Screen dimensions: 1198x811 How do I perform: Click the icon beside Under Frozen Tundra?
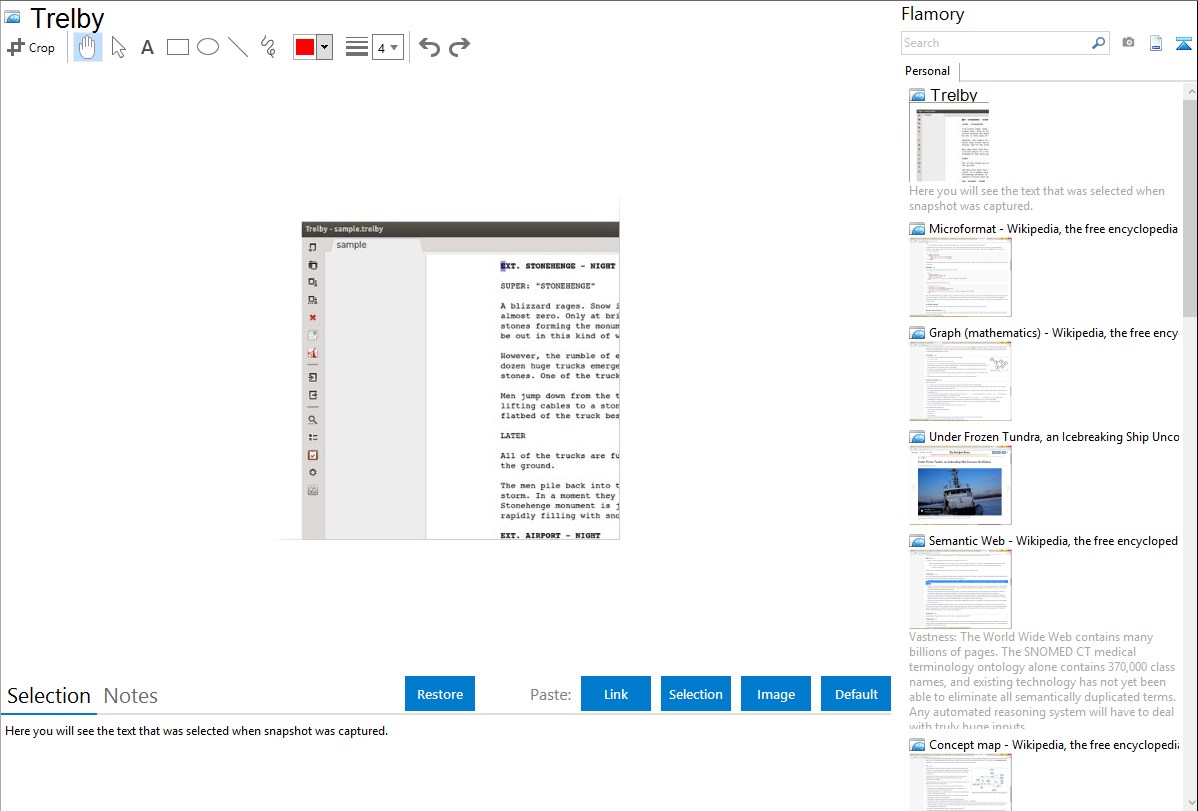(x=917, y=437)
